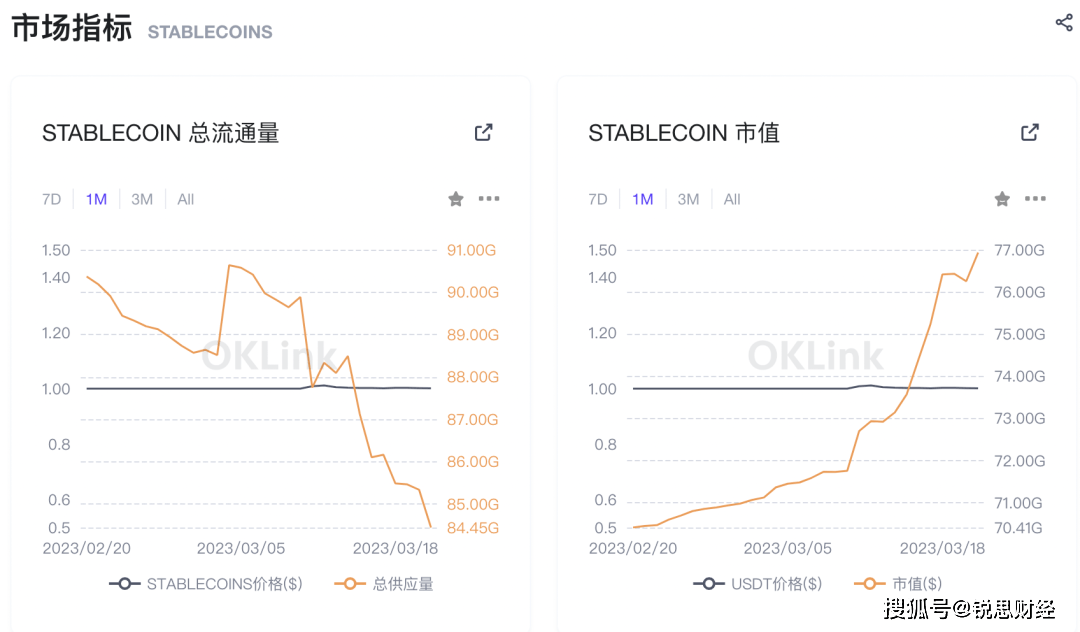Viewport: 1080px width, 632px height.
Task: Select 7D range on 总流通量 chart
Action: (52, 199)
